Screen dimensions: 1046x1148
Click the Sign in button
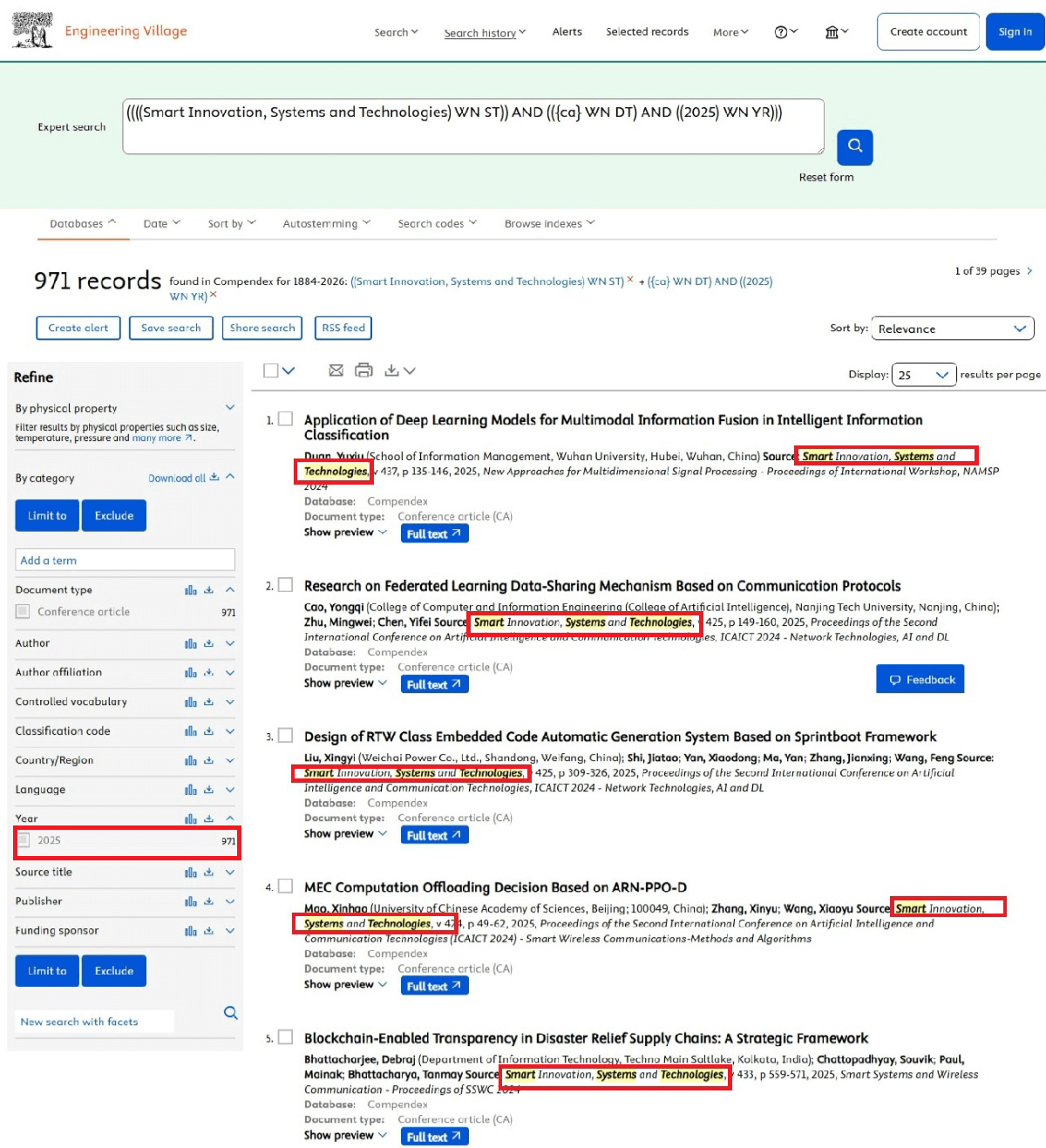(1015, 31)
